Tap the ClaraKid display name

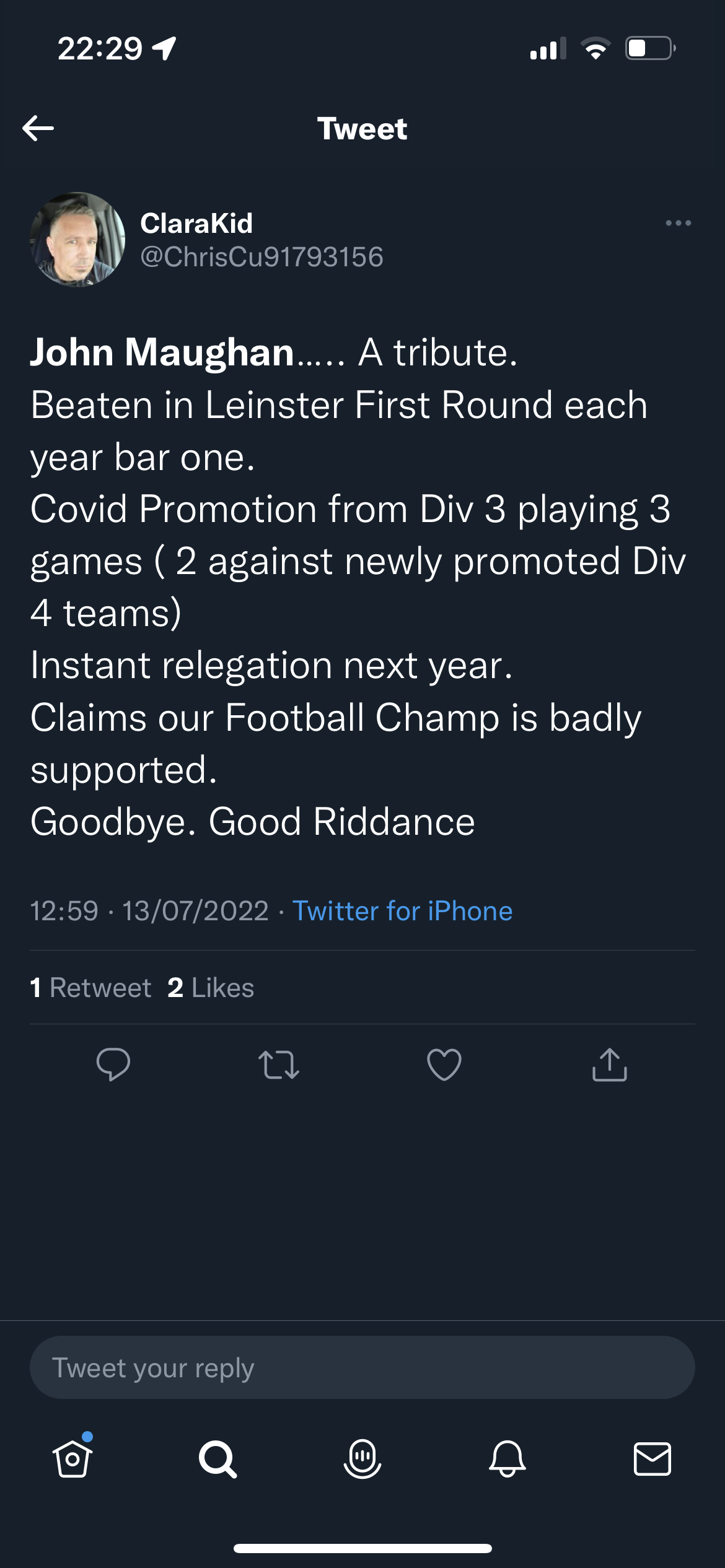(196, 224)
